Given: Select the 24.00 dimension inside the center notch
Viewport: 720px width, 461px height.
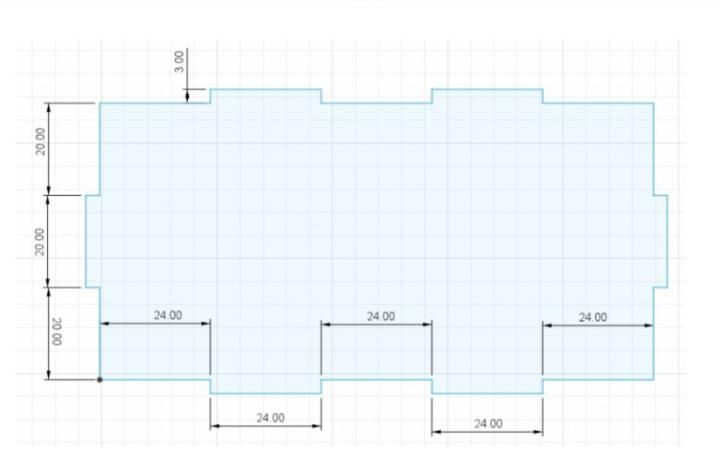Looking at the screenshot, I should click(x=381, y=316).
